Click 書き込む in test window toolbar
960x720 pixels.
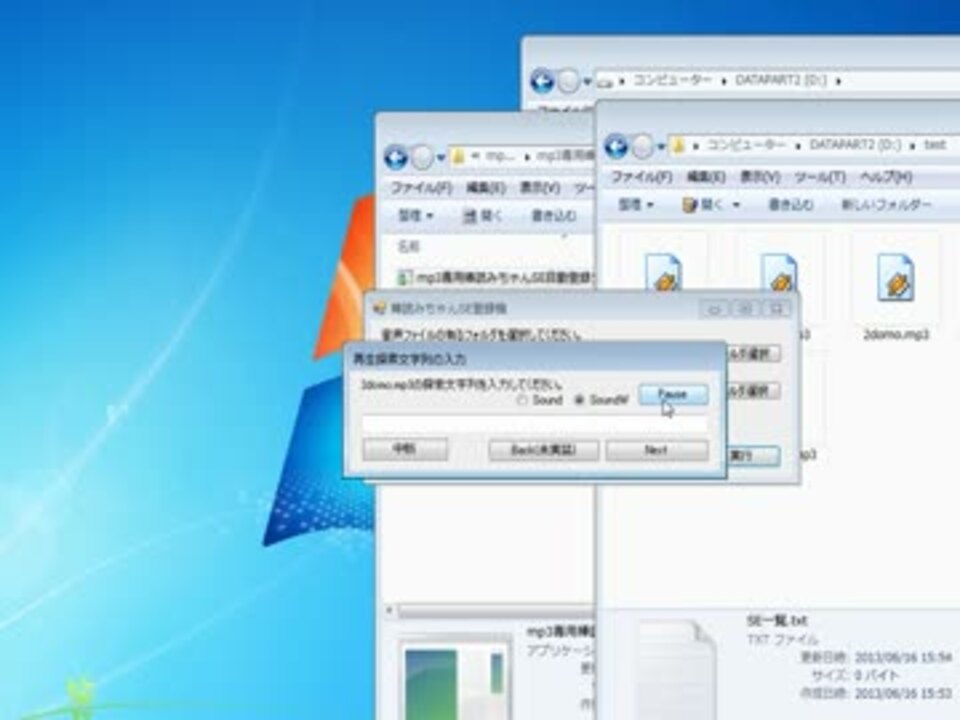[x=790, y=204]
